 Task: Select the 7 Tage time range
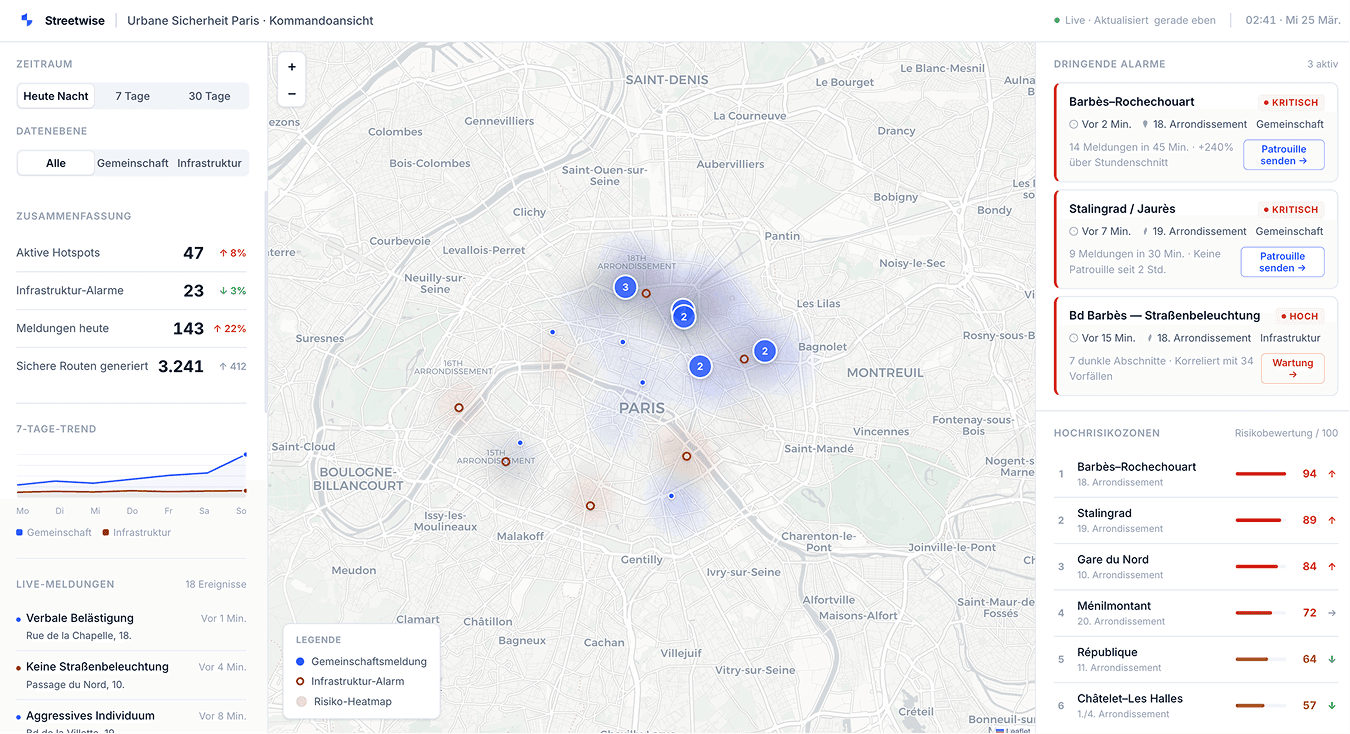coord(131,96)
